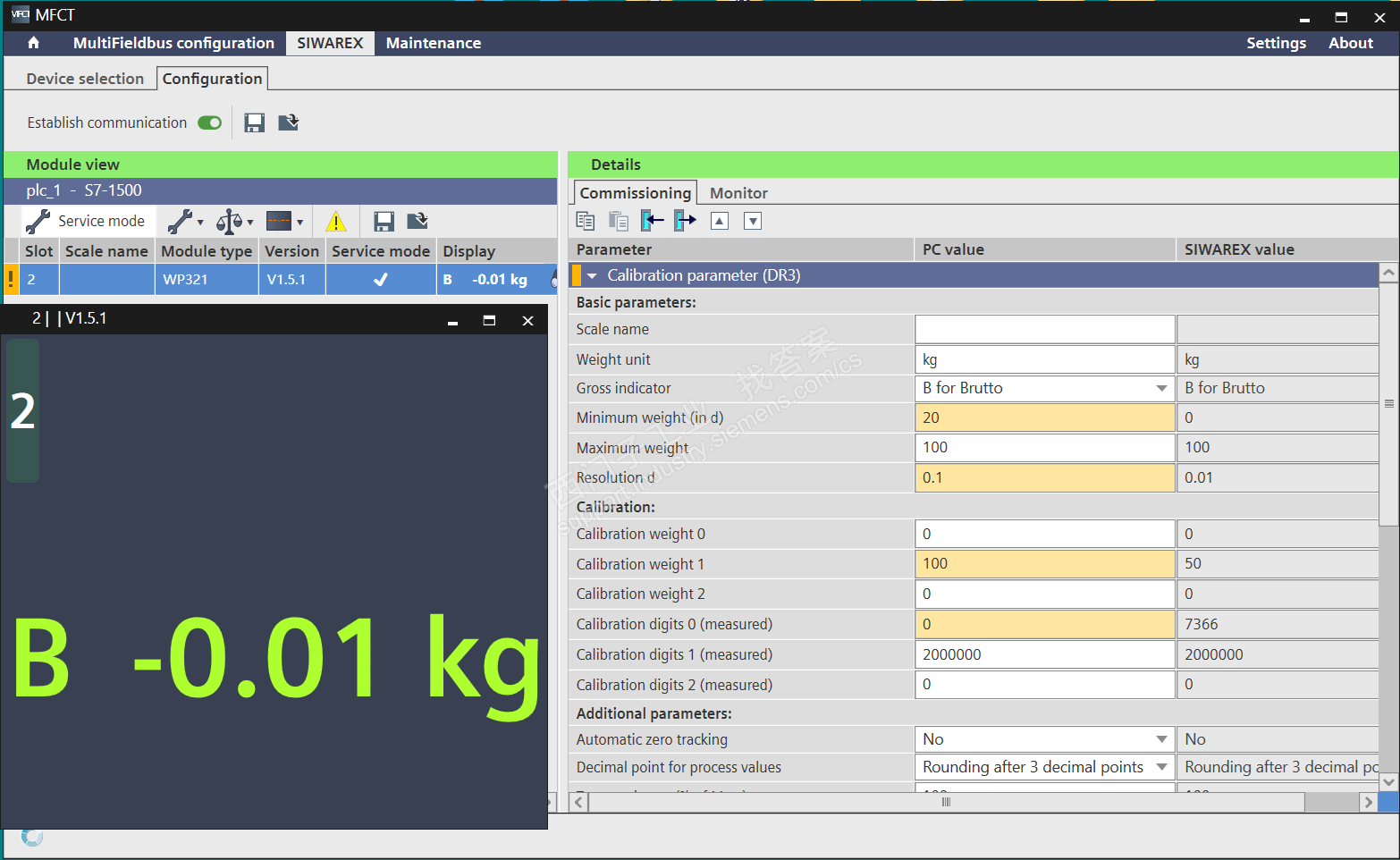Click the horizontal scrollbar thumb in Details
This screenshot has width=1400, height=860.
(946, 802)
